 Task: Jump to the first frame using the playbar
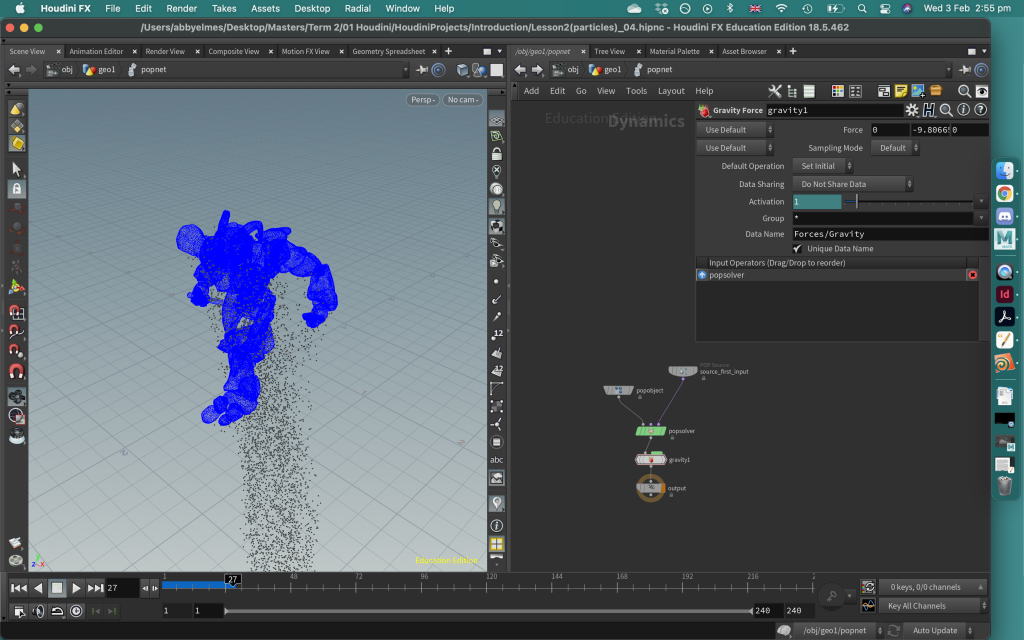tap(18, 589)
